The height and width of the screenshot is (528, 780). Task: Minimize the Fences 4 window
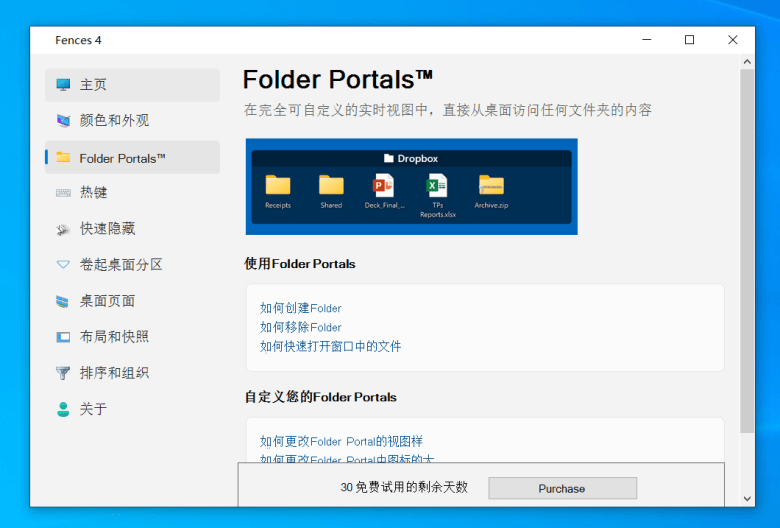click(647, 40)
